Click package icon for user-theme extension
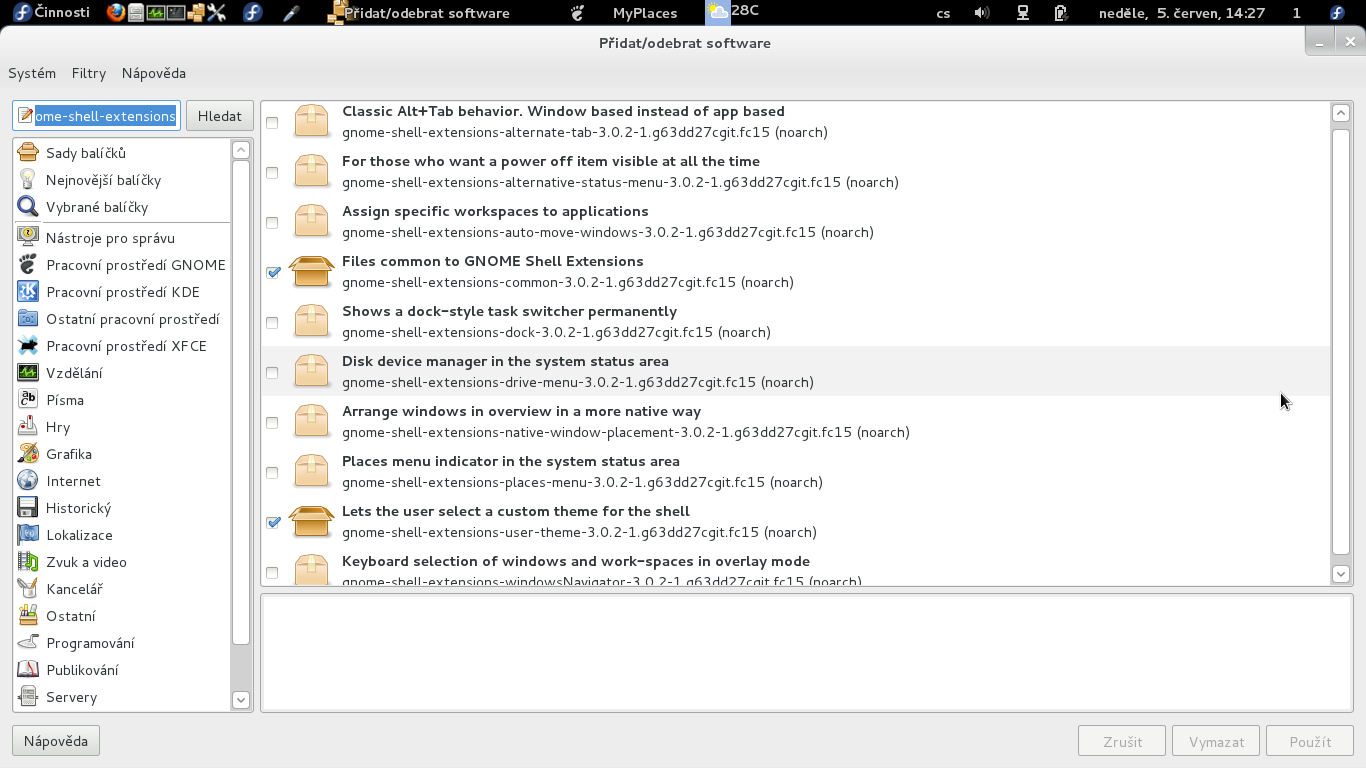 tap(311, 521)
